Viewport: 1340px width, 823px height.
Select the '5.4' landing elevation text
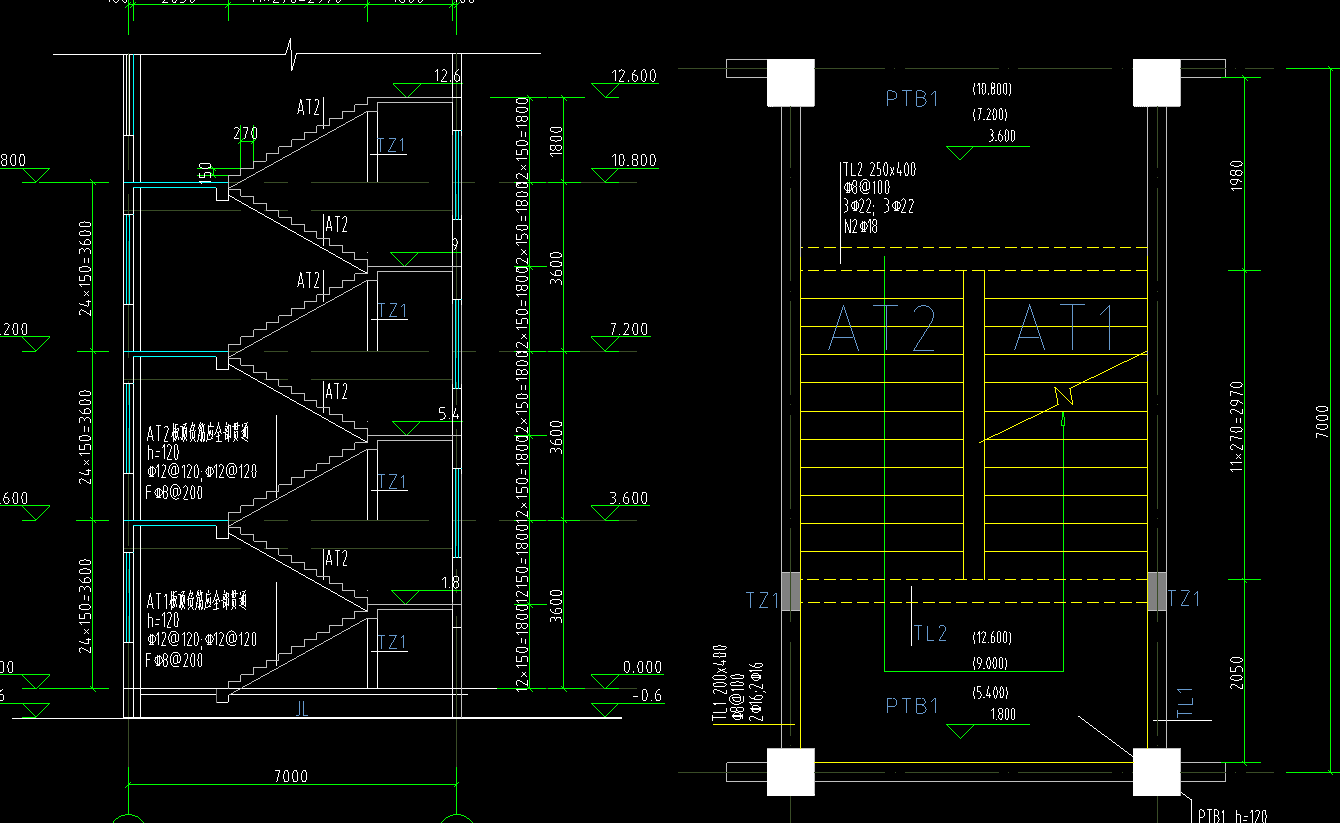[x=449, y=413]
